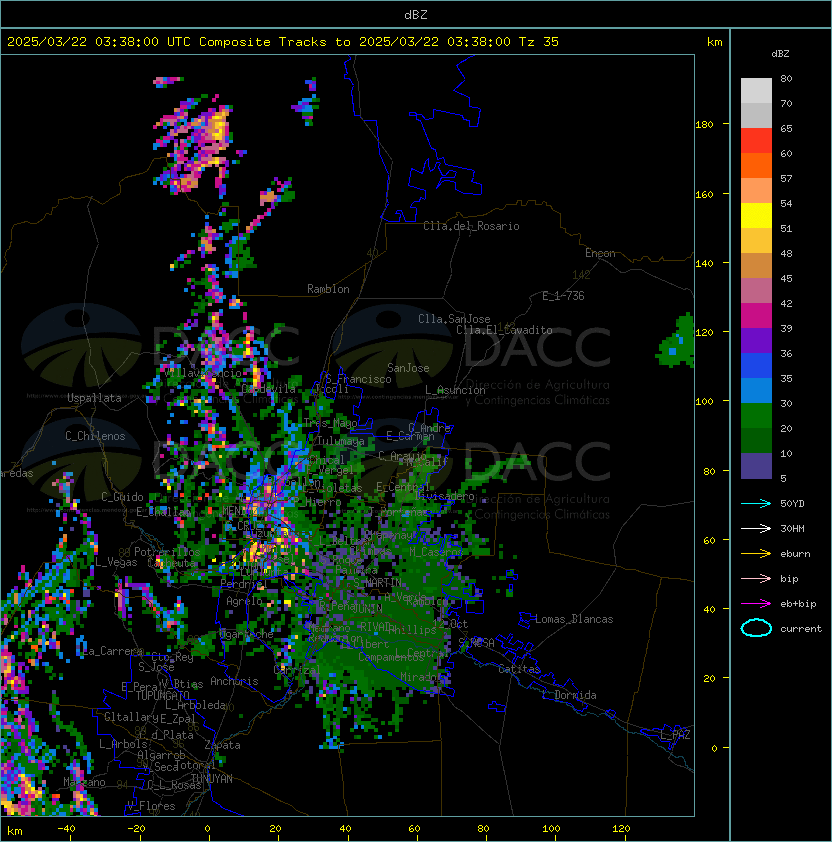This screenshot has width=832, height=842.
Task: Click the 42 dBZ magenta legend swatch
Action: coord(756,315)
